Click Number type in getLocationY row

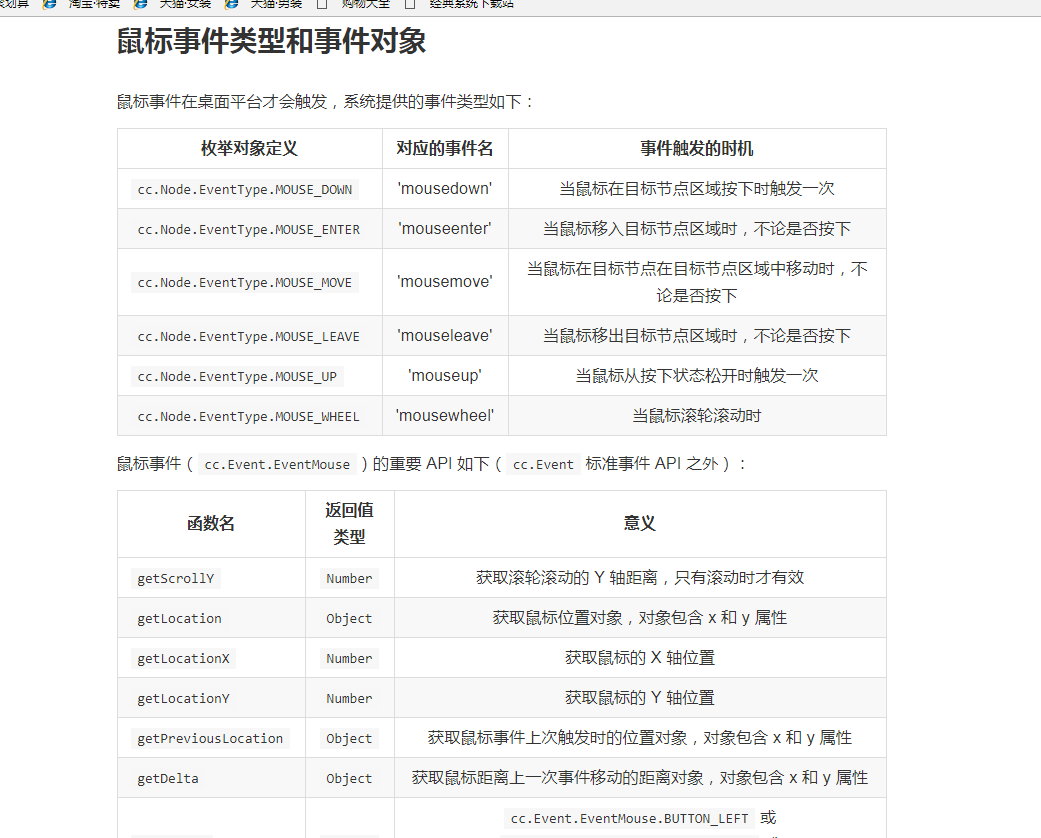point(349,698)
